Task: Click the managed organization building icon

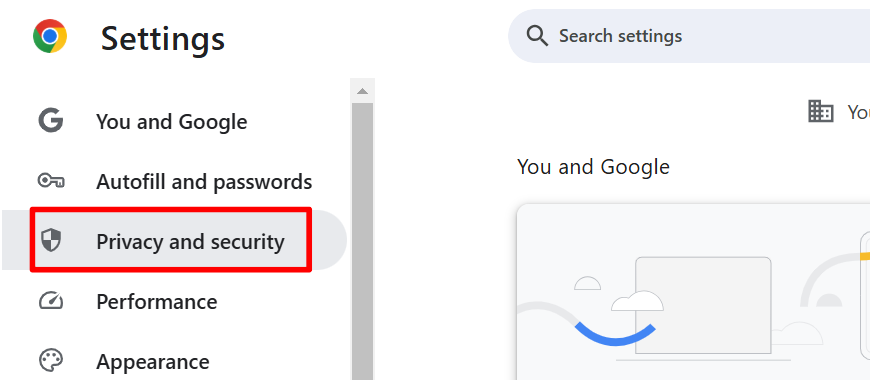Action: pos(821,111)
